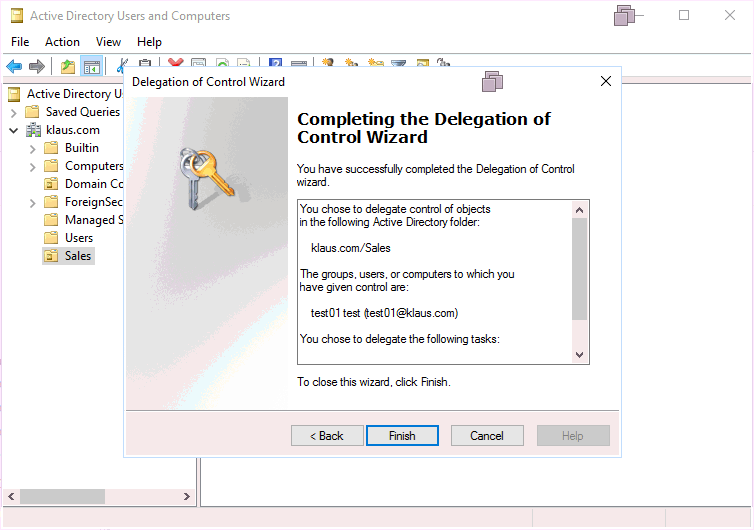This screenshot has height=530, width=754.
Task: Click the Back button in wizard
Action: pos(327,436)
